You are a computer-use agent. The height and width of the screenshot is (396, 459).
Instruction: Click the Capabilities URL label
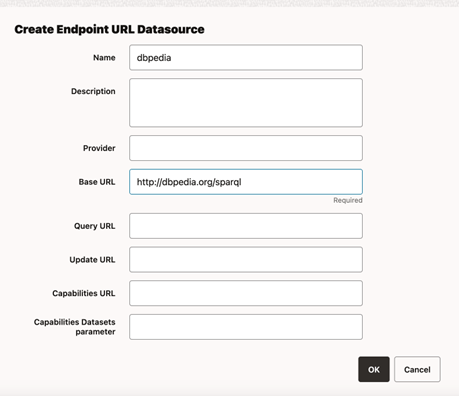pos(84,293)
